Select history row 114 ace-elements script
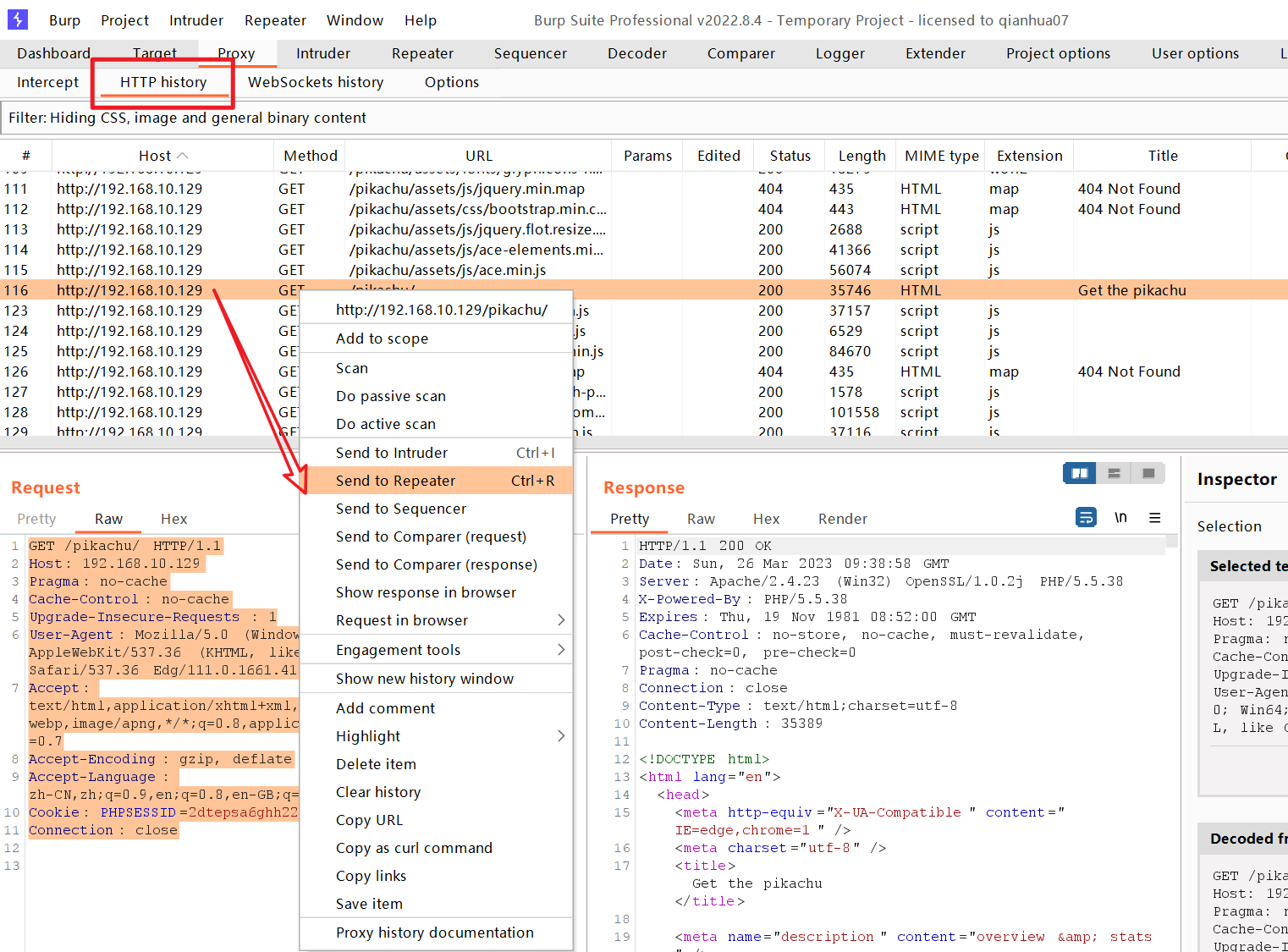This screenshot has width=1288, height=952. tap(644, 250)
